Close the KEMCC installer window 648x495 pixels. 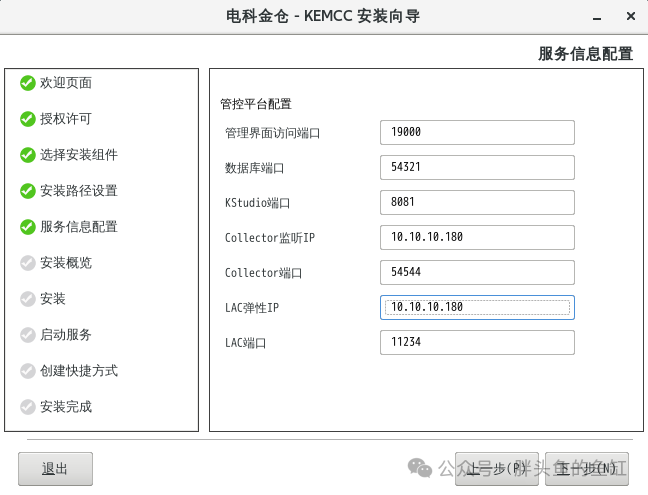coord(631,17)
